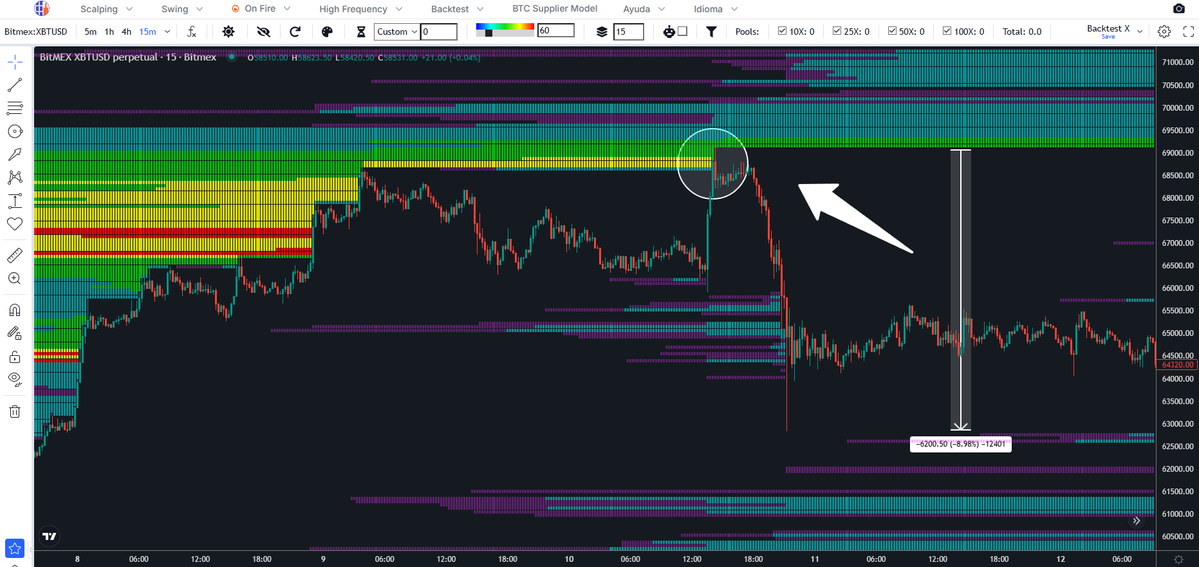Viewport: 1199px width, 567px height.
Task: Switch to 4h timeframe
Action: coord(127,32)
